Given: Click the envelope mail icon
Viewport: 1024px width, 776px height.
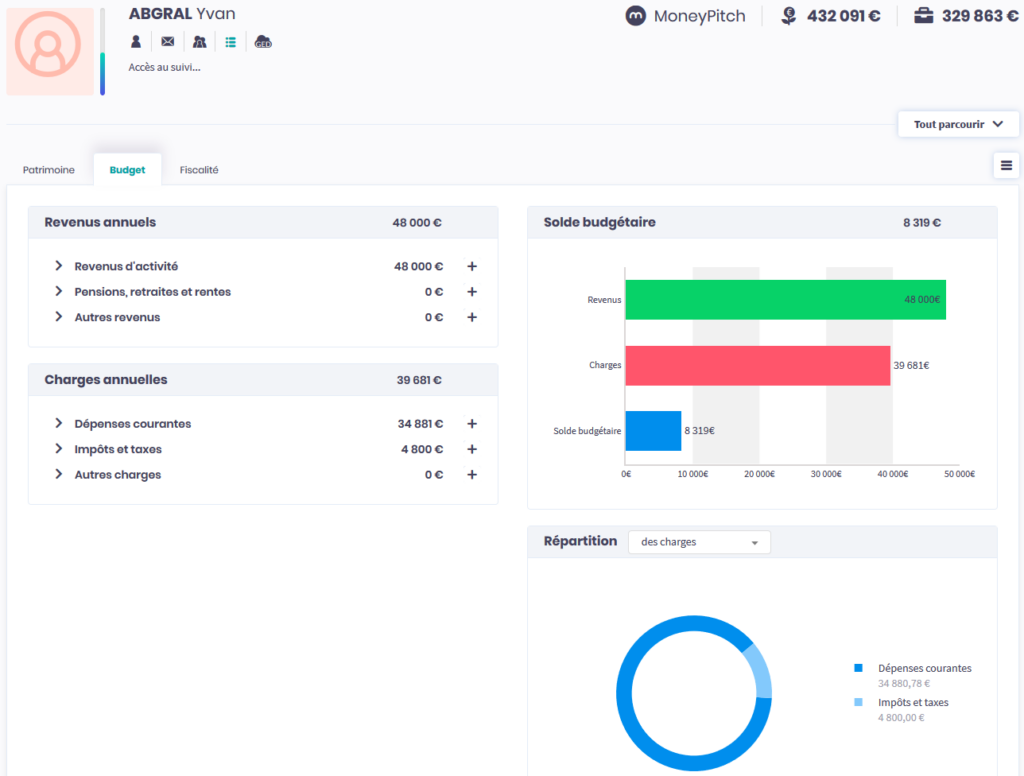Looking at the screenshot, I should point(167,42).
